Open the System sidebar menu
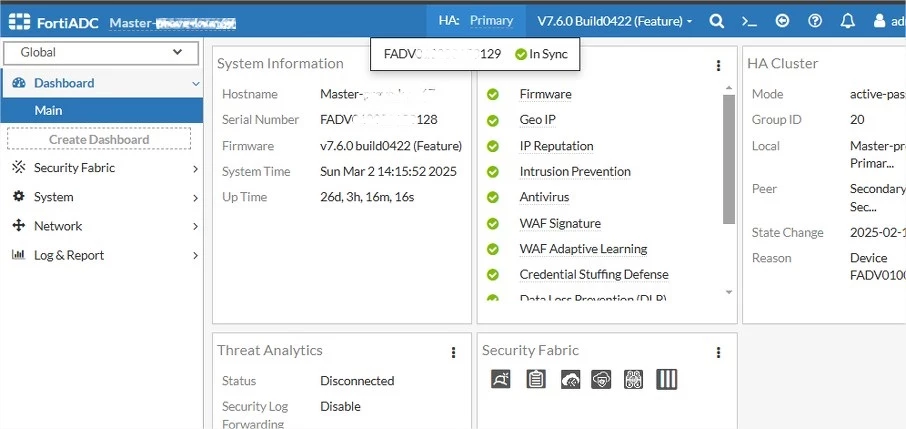 pyautogui.click(x=102, y=197)
